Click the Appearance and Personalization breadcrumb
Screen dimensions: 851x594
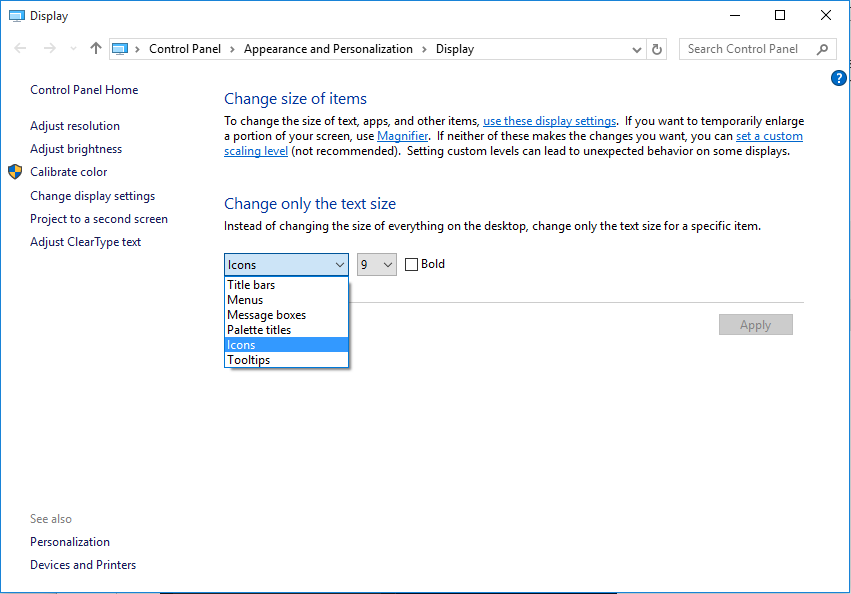tap(328, 49)
